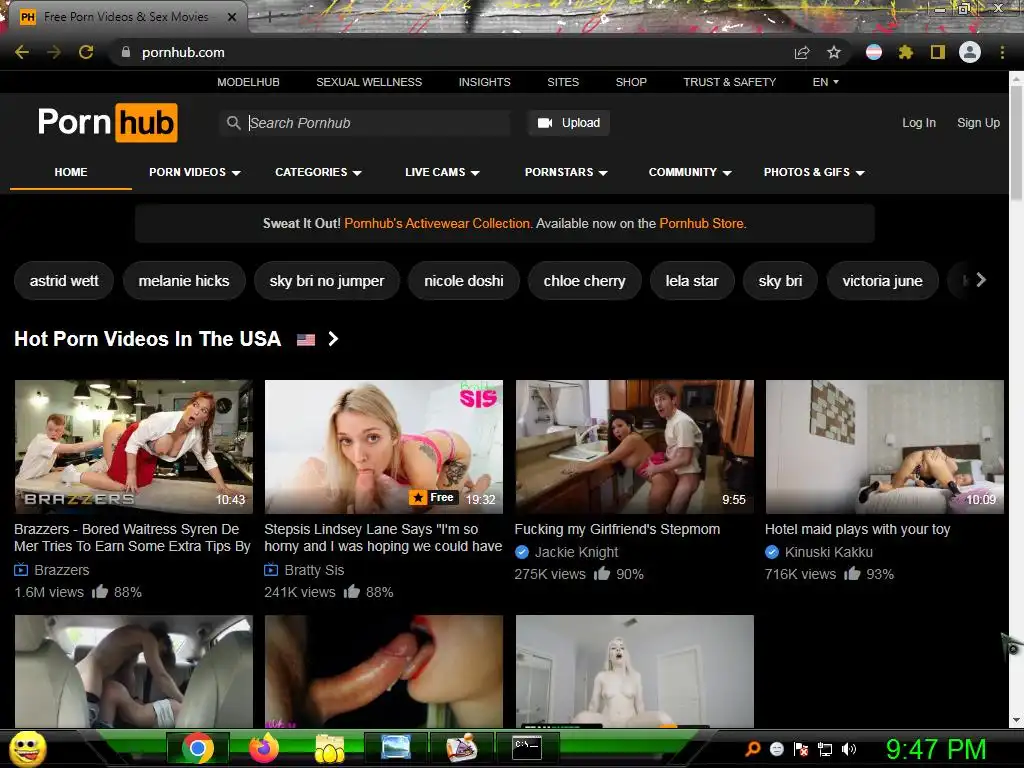Select the 'victoria june' search chip
Viewport: 1024px width, 768px height.
(x=882, y=281)
